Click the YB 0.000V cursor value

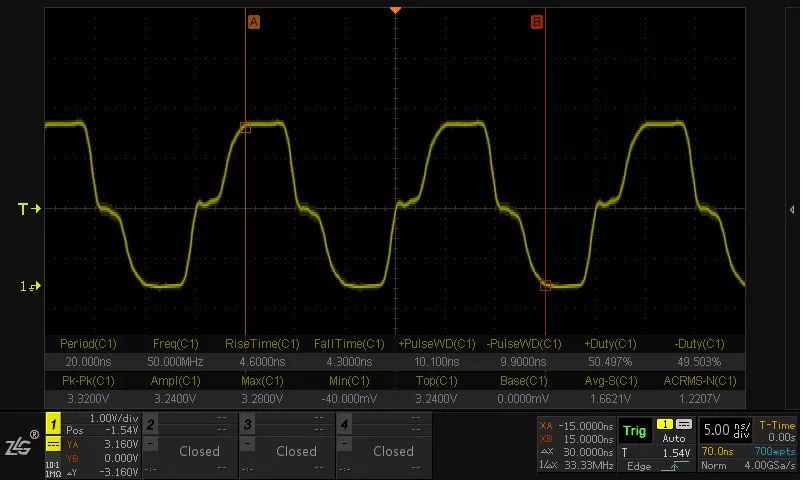102,458
